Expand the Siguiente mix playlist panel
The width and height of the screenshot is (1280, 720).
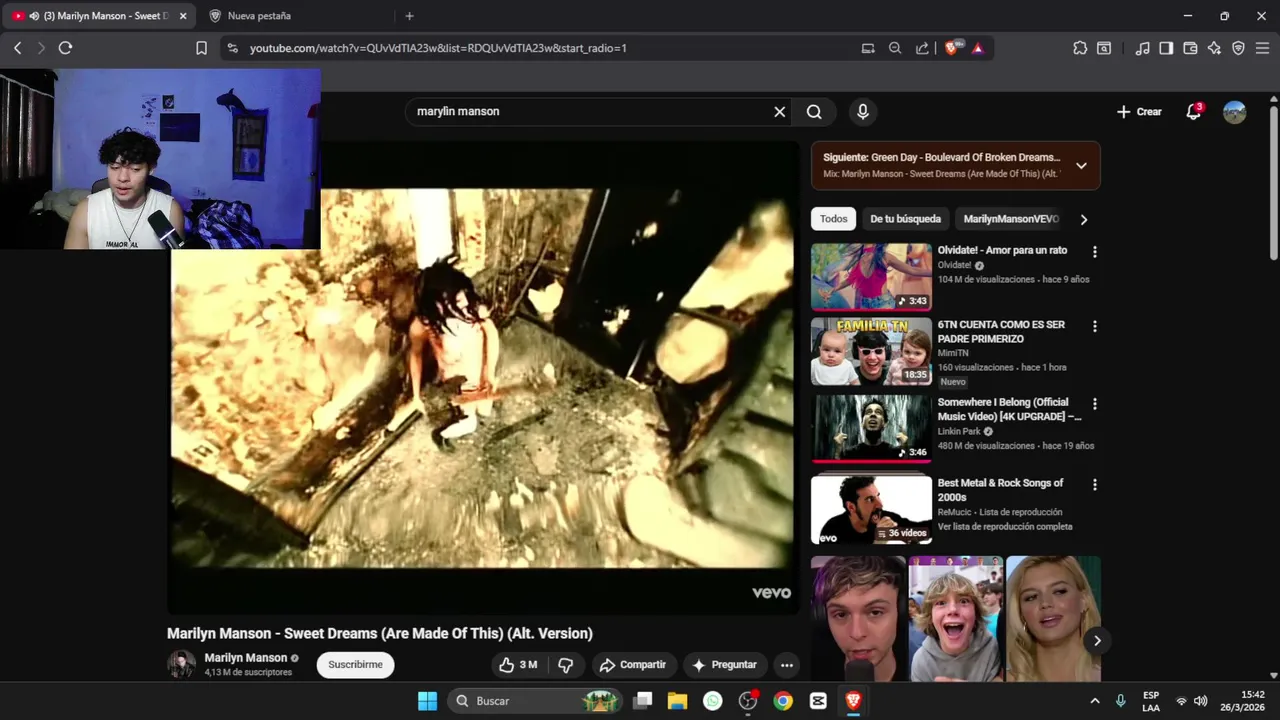click(x=1081, y=166)
